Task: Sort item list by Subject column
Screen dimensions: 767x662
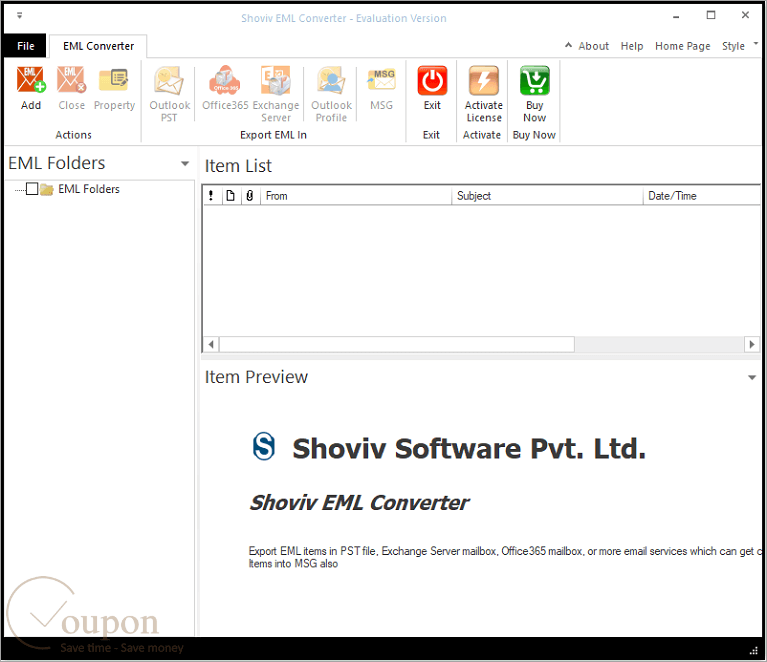Action: click(547, 196)
